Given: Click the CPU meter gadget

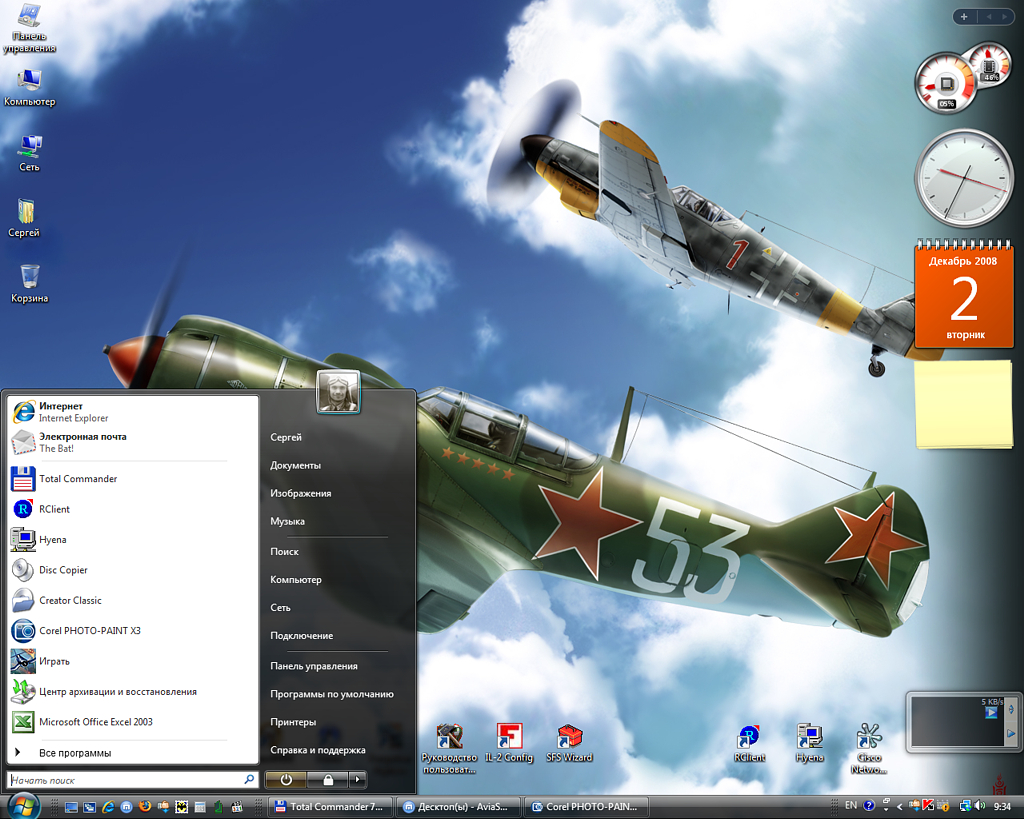Looking at the screenshot, I should click(946, 84).
